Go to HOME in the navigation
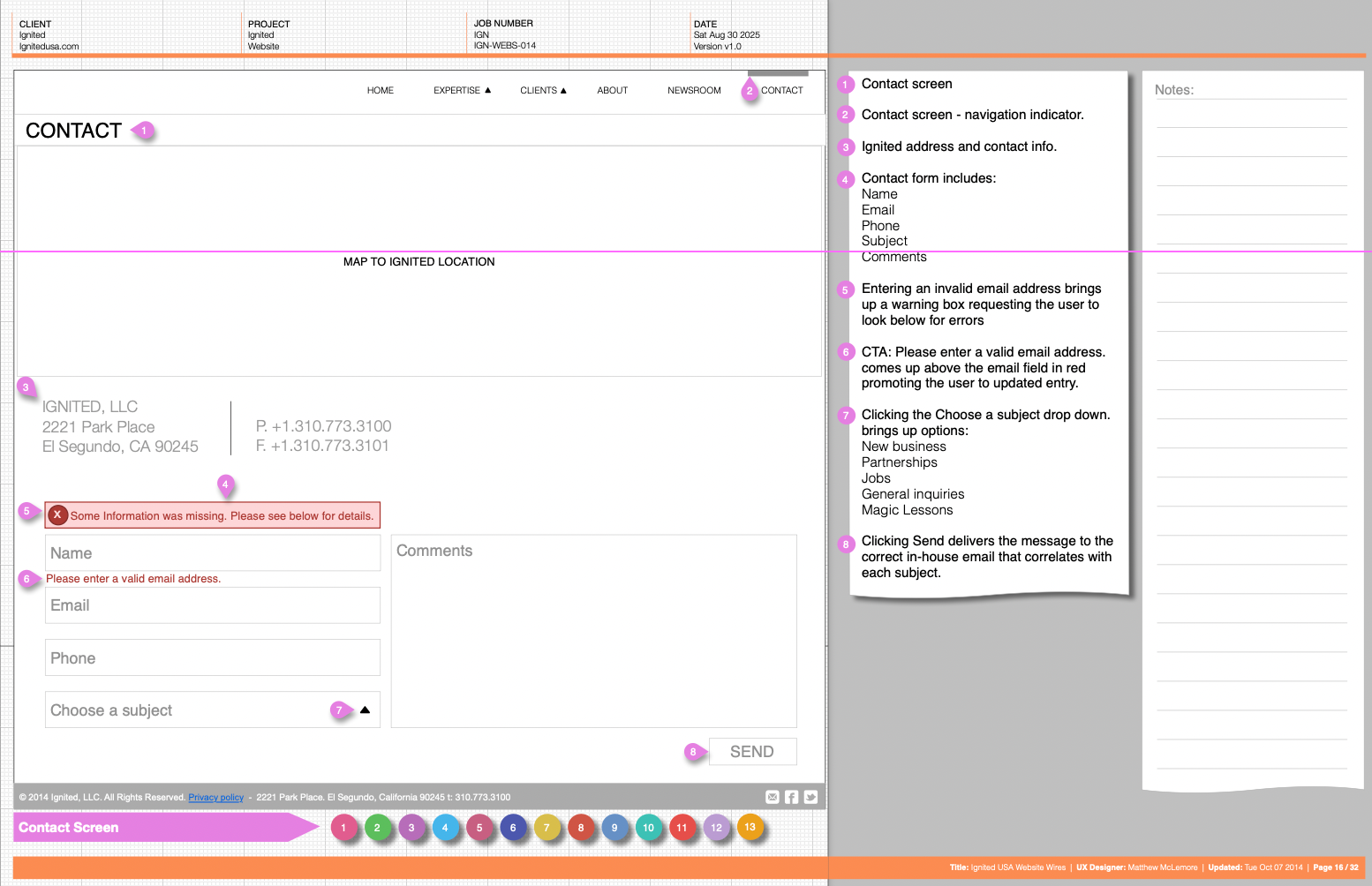Screen dimensions: 1372x886 381,90
